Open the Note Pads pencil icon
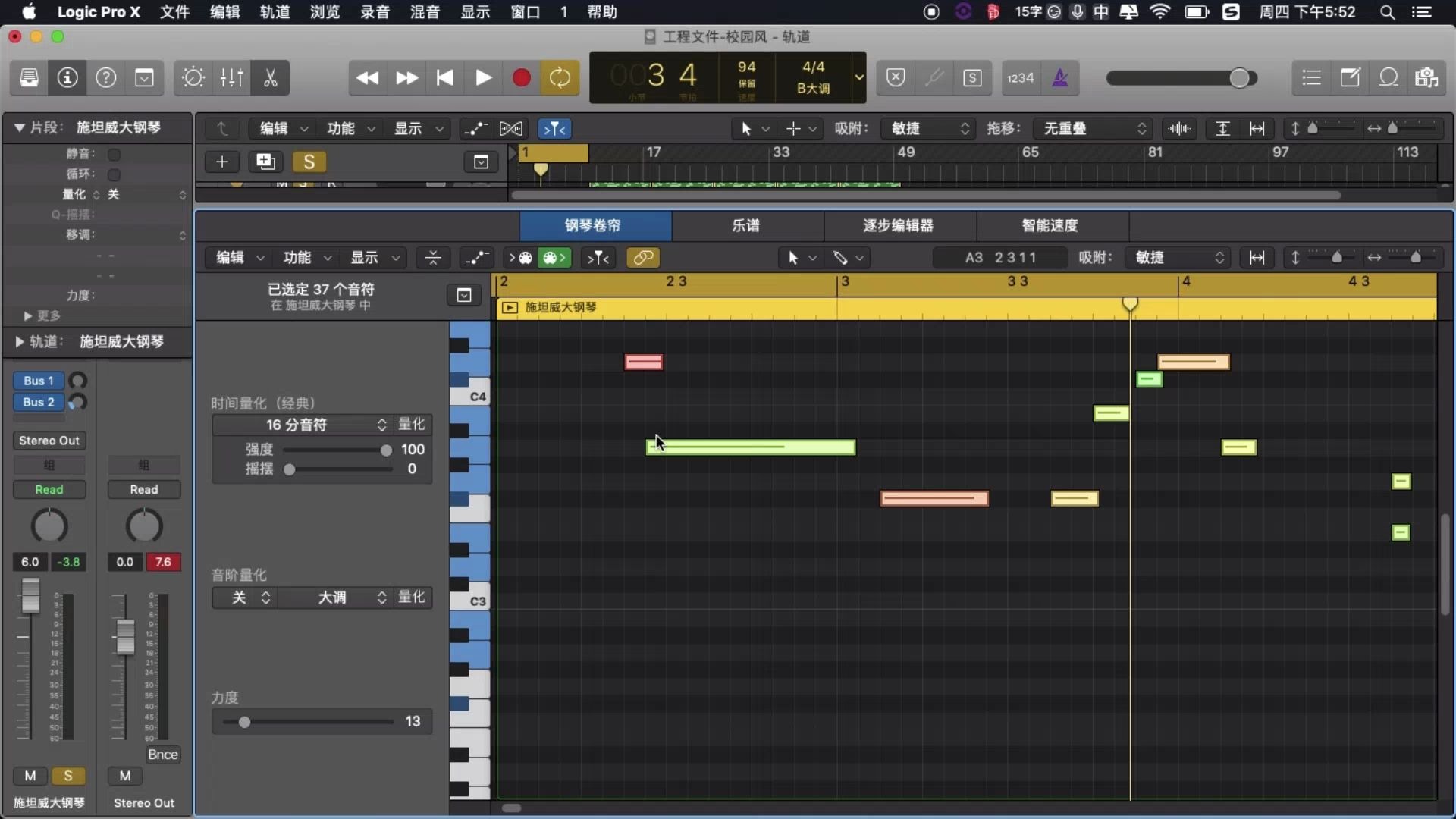1456x819 pixels. [1350, 77]
